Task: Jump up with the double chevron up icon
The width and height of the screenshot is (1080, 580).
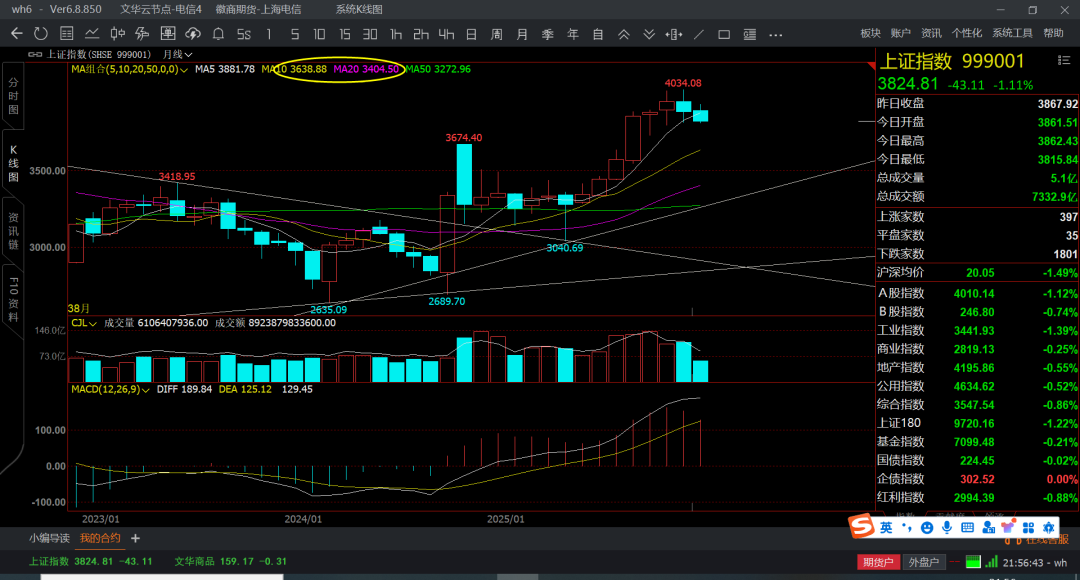Action: (x=623, y=34)
